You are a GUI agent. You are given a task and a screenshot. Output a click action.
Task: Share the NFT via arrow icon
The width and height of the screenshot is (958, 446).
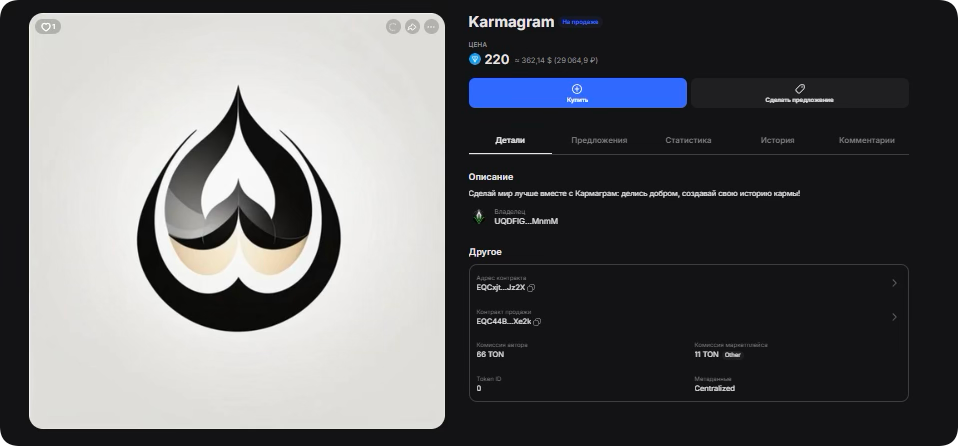[x=412, y=27]
